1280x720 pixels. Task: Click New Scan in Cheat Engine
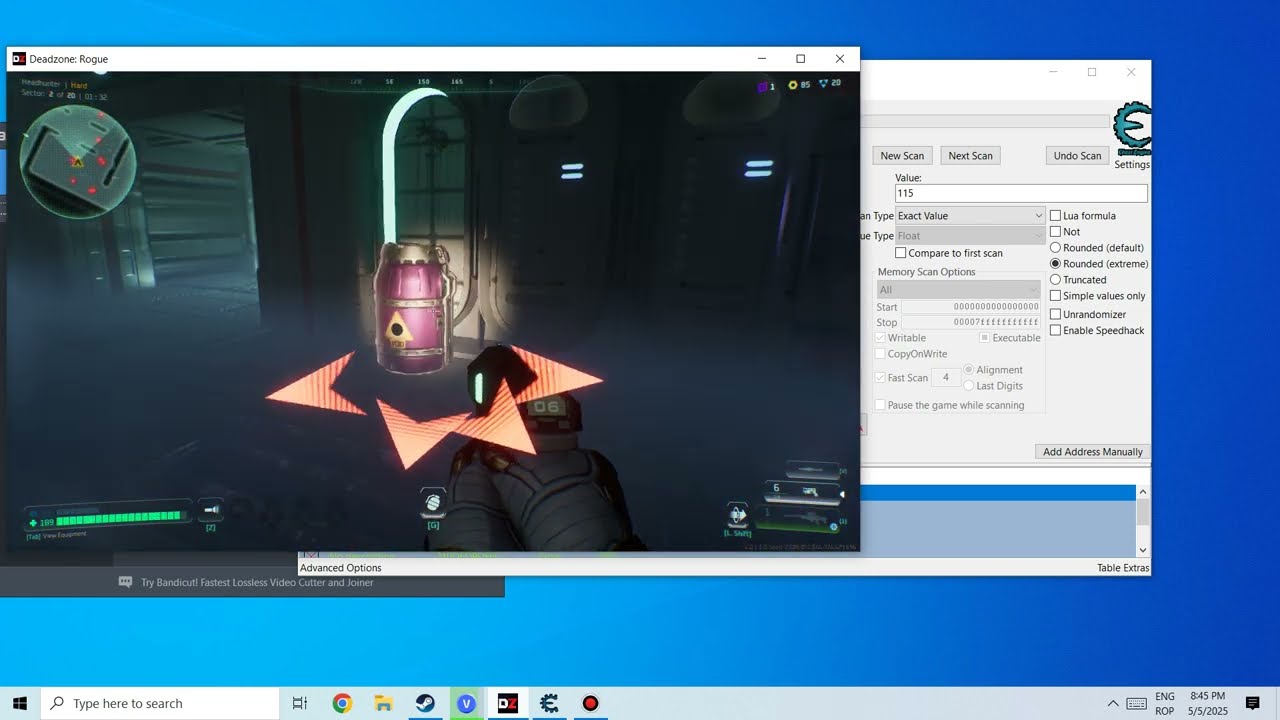pyautogui.click(x=902, y=156)
